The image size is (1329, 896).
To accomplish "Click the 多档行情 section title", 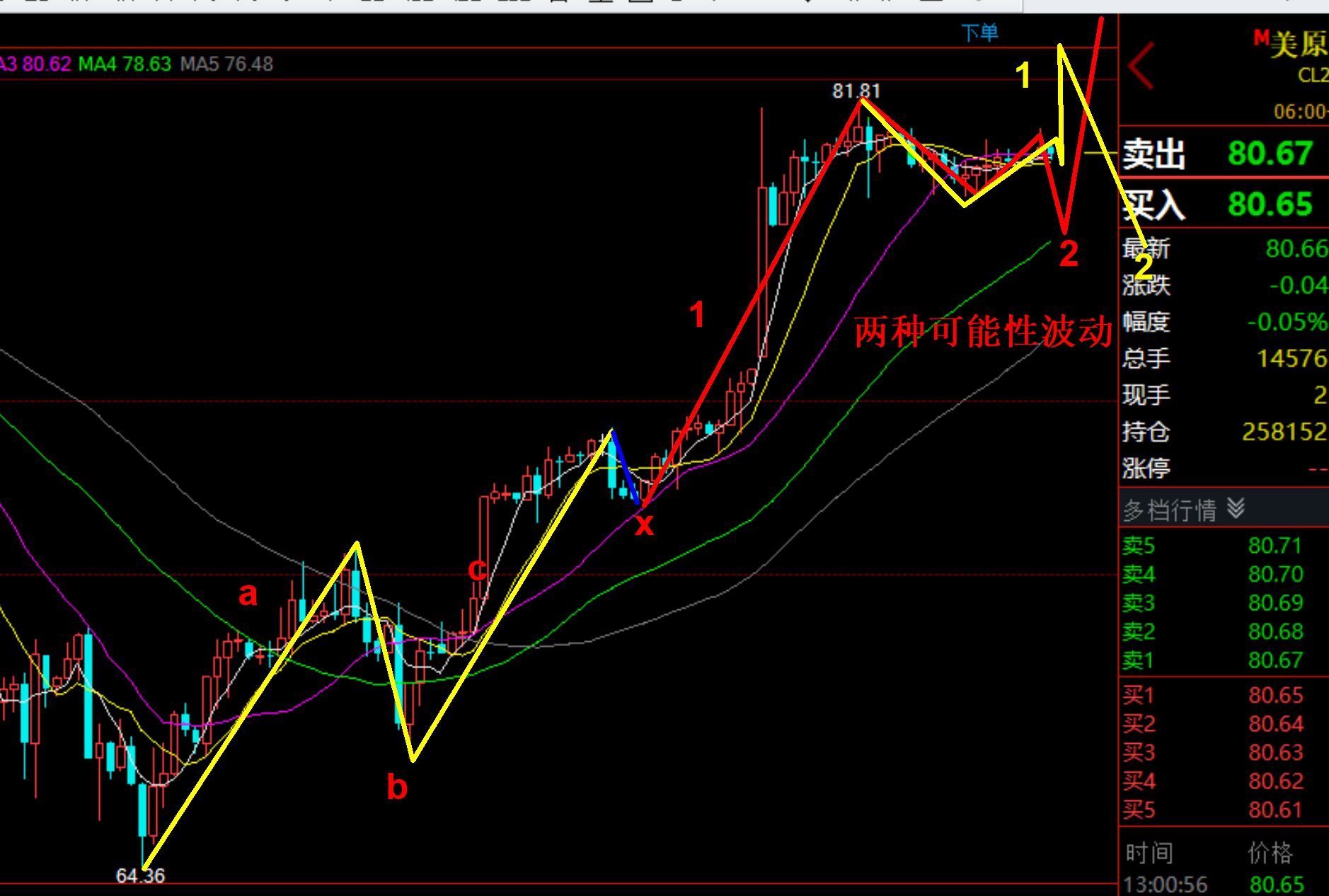I will pos(1170,510).
